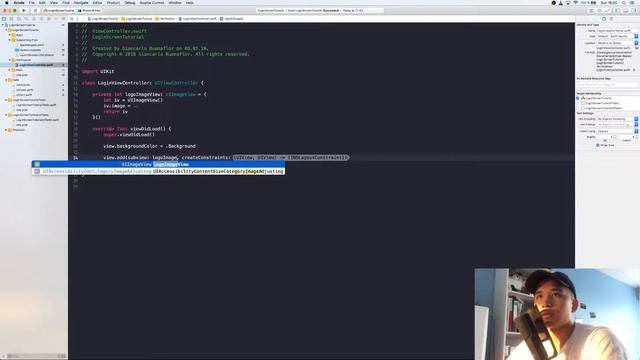Toggle the inspector panel visibility
The height and width of the screenshot is (360, 640).
(634, 11)
